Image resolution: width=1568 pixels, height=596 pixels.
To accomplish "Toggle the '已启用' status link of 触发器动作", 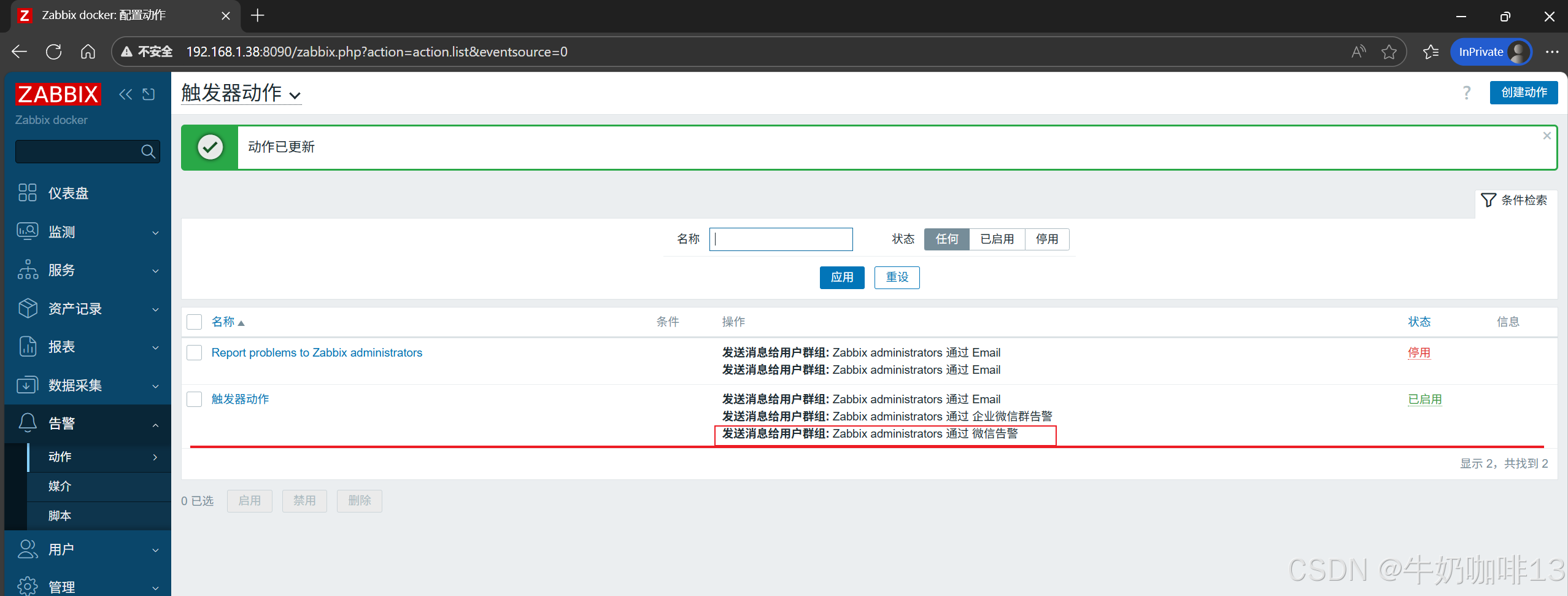I will pos(1424,399).
